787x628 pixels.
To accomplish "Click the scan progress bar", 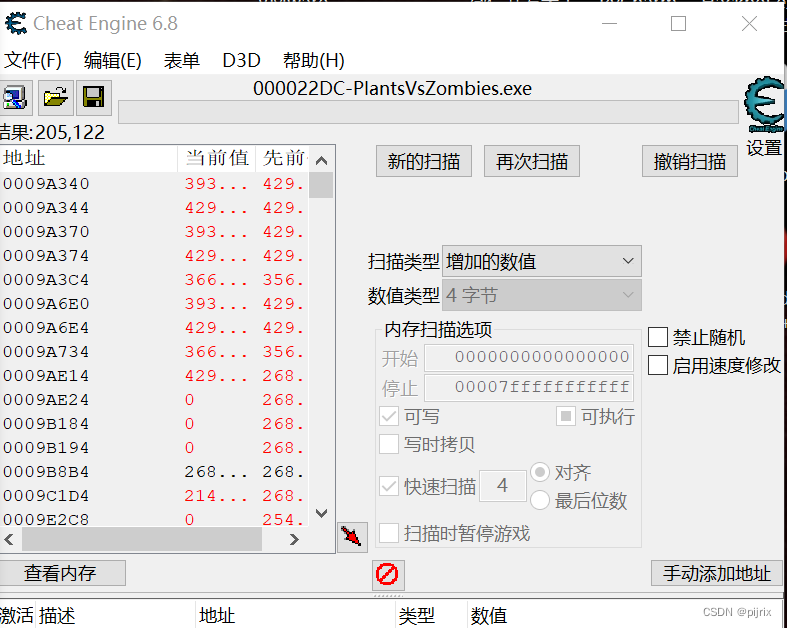I will coord(428,111).
